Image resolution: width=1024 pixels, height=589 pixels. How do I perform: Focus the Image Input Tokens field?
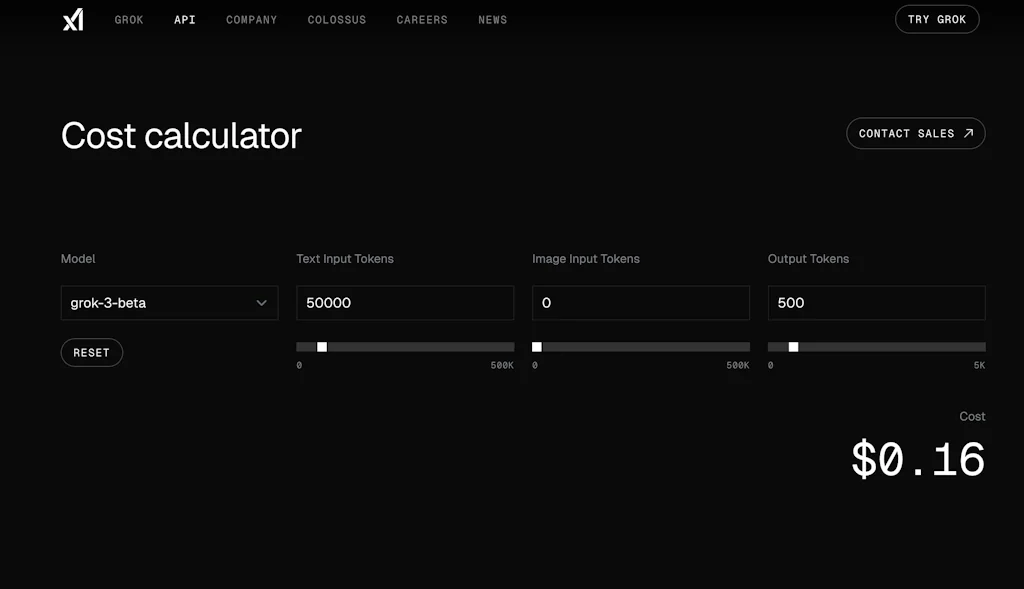(640, 303)
